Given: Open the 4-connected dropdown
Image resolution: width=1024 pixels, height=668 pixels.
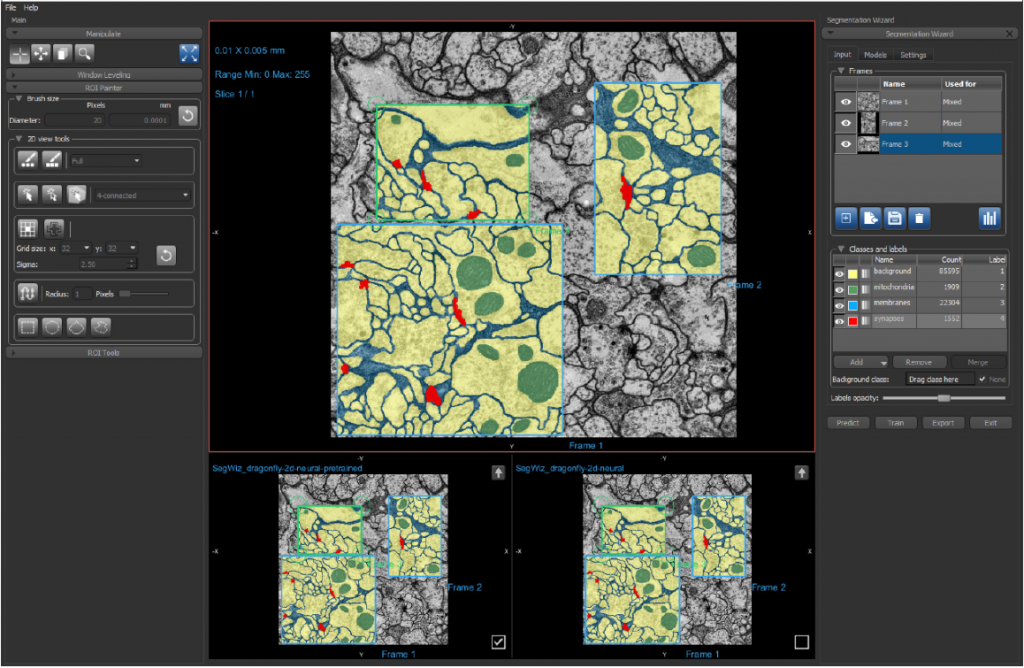Looking at the screenshot, I should (142, 195).
